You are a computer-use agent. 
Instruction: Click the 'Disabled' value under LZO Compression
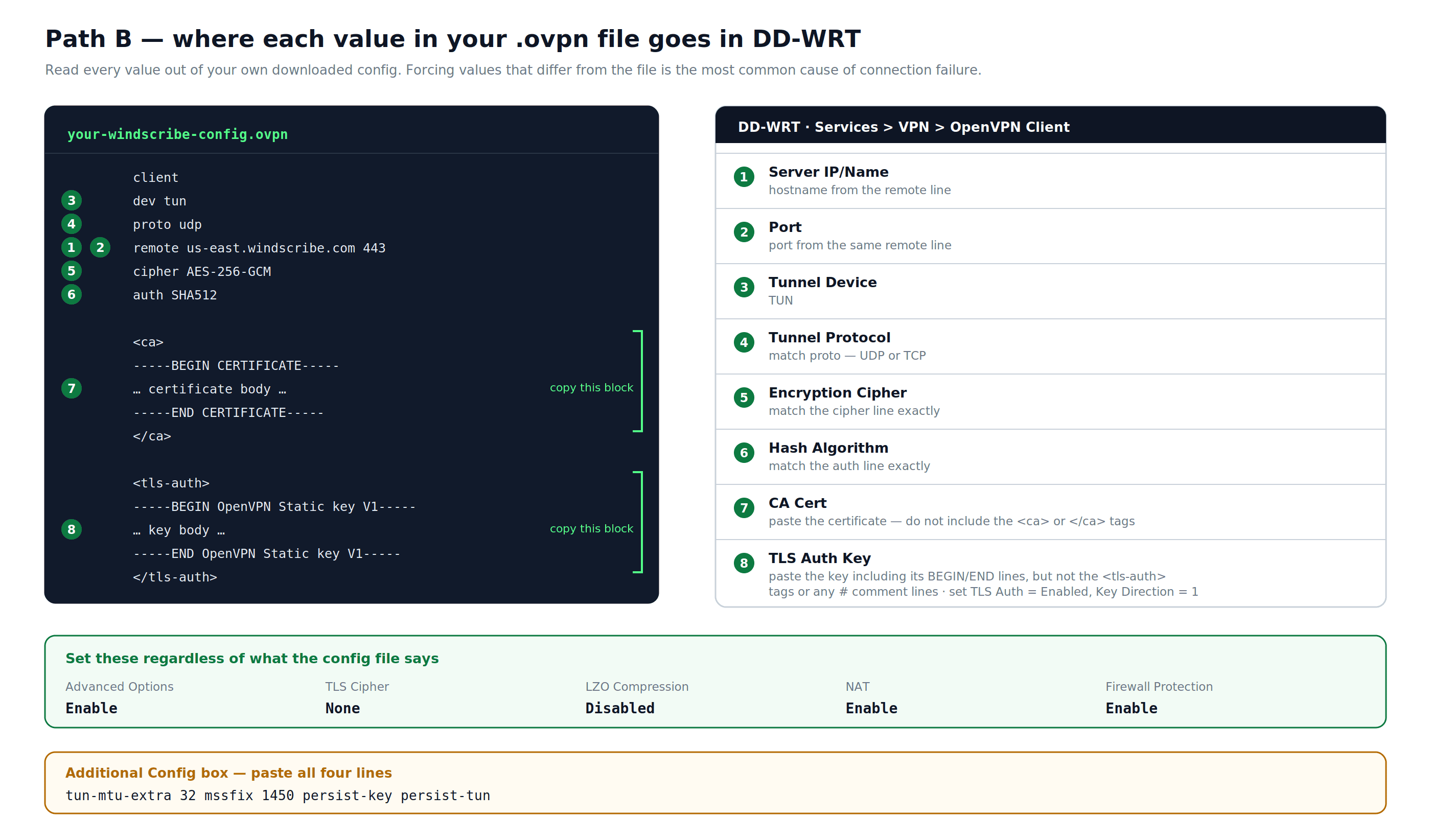pos(620,708)
